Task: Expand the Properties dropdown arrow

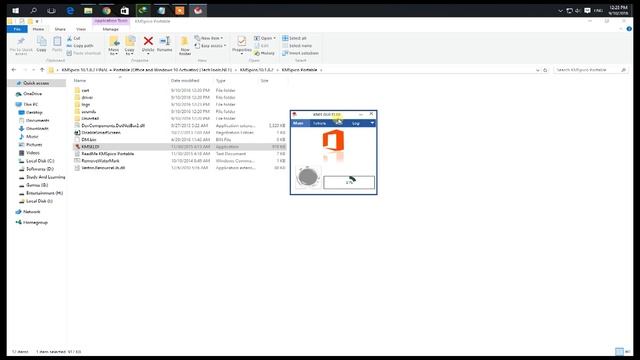Action: [242, 54]
